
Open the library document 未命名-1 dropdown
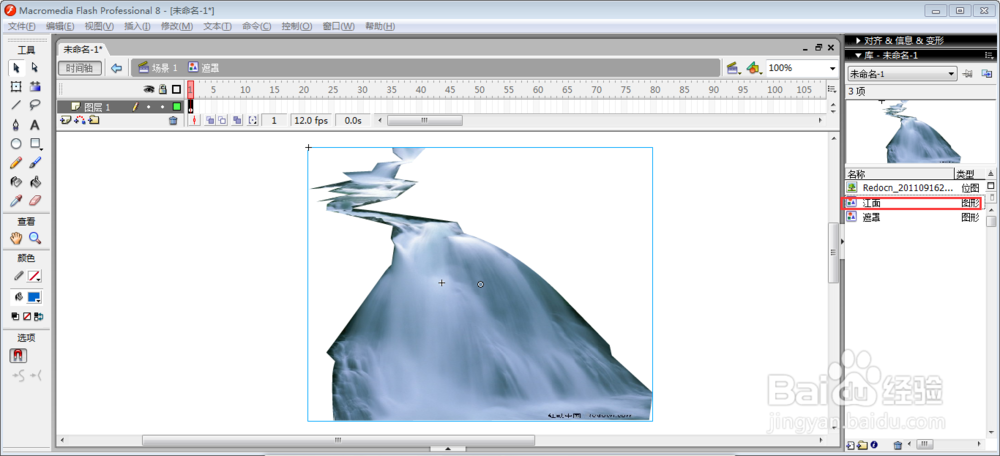[x=902, y=74]
